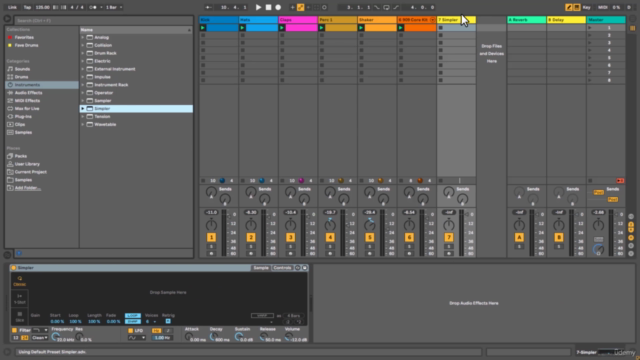Select the A Reverb return track header
Screen dimensions: 640x360
coord(527,20)
